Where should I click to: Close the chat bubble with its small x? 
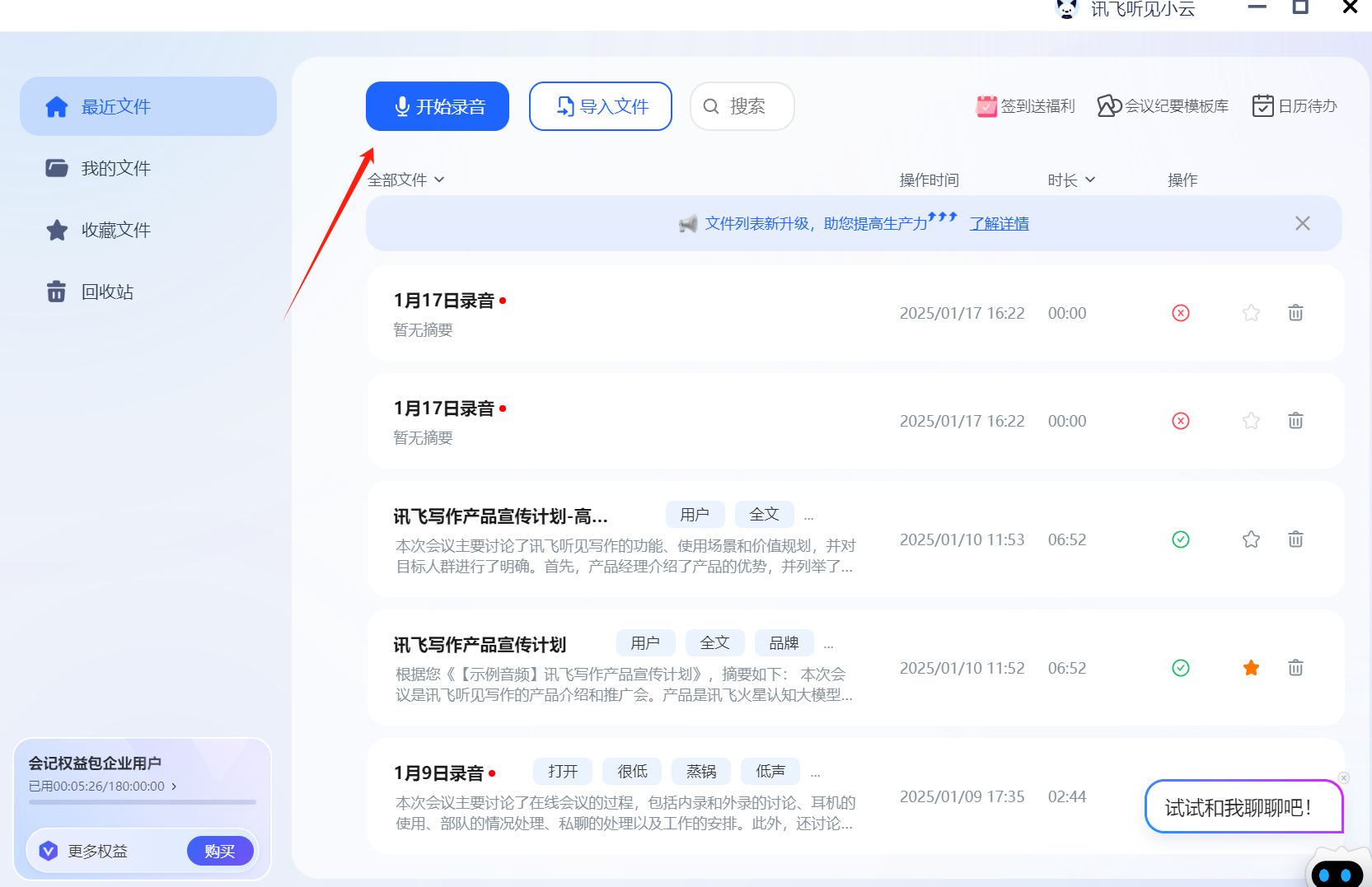1344,778
